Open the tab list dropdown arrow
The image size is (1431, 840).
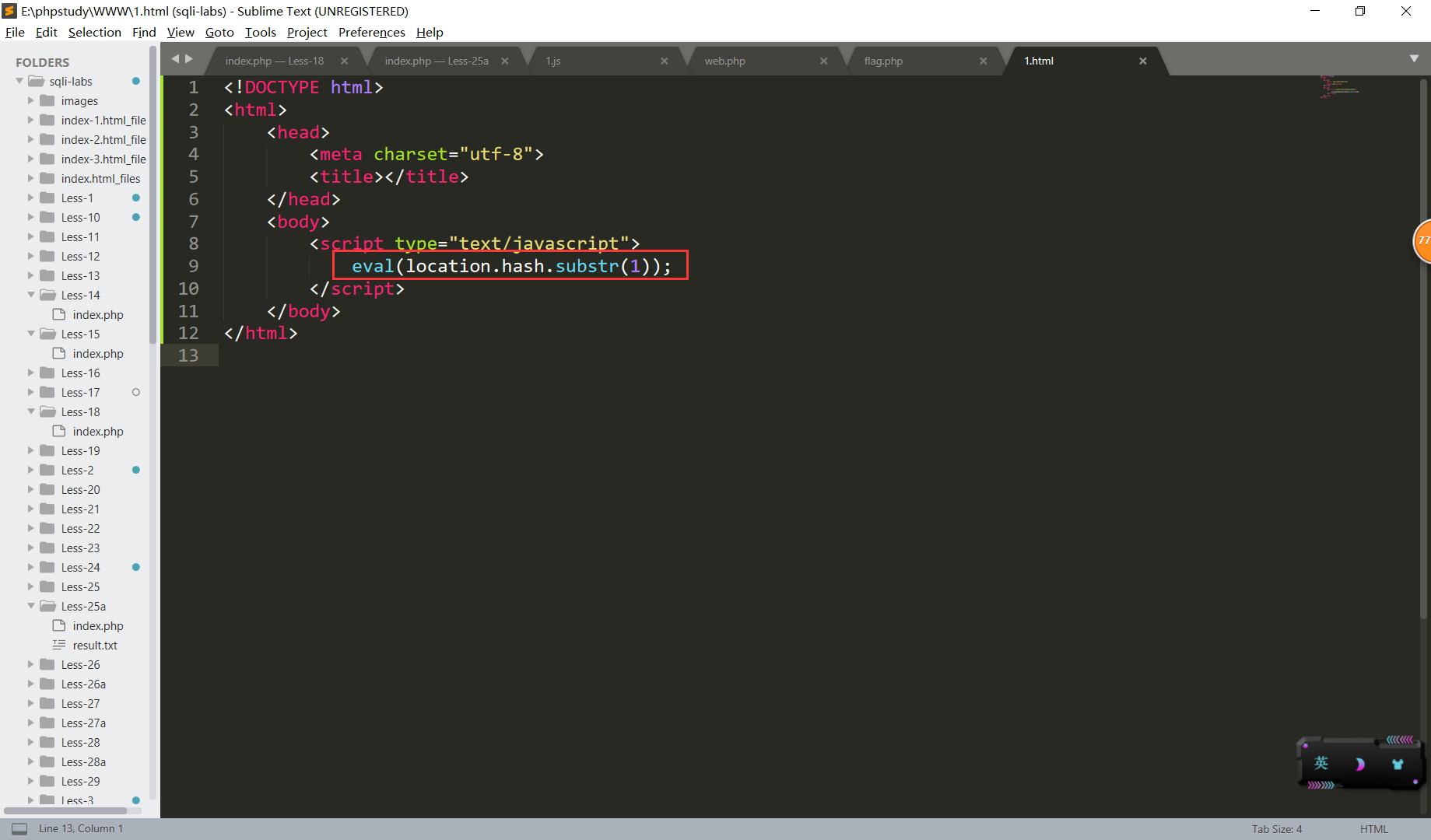[1414, 59]
